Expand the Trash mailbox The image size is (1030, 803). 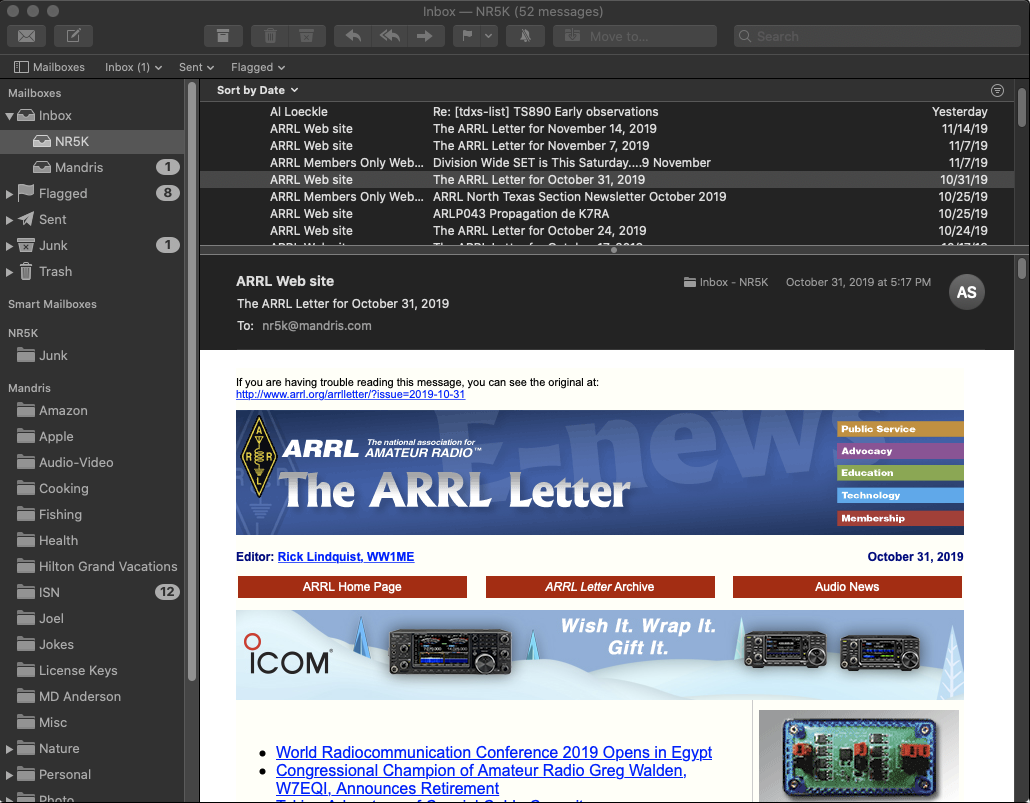click(x=9, y=272)
